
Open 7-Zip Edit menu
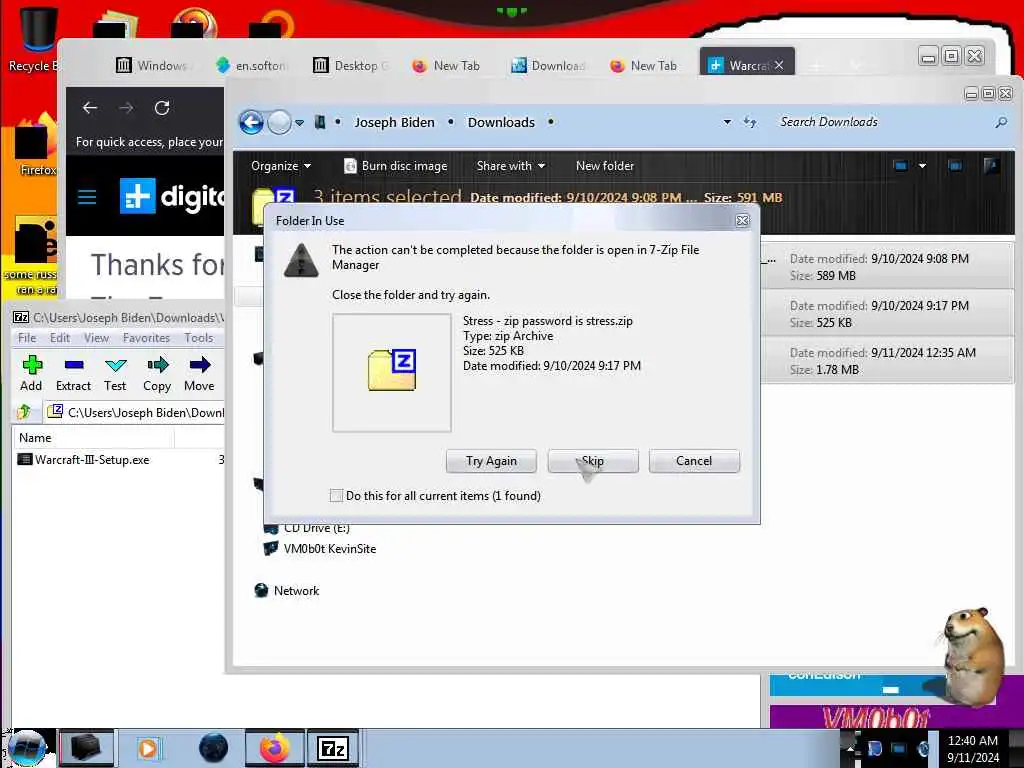59,338
